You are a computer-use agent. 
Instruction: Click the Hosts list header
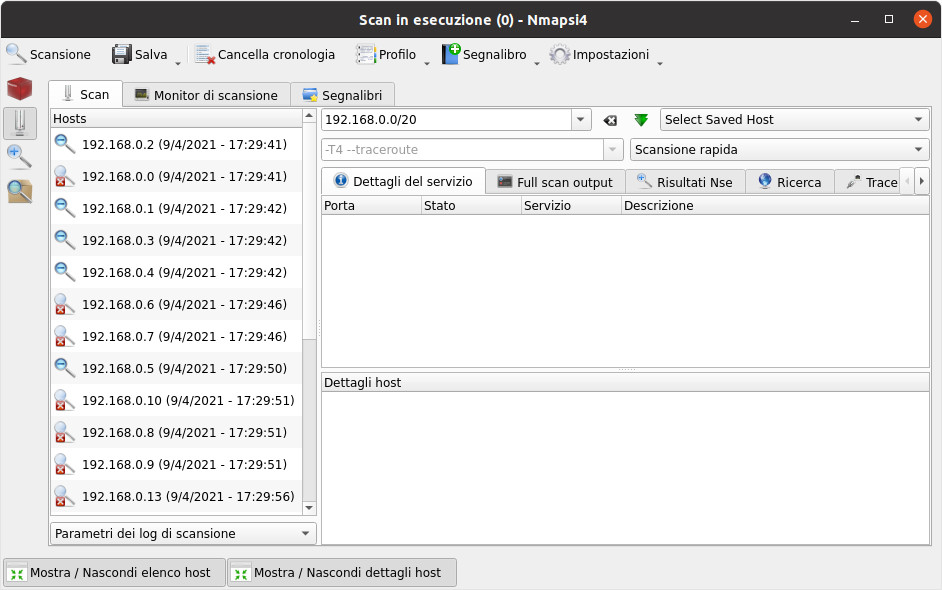[176, 118]
